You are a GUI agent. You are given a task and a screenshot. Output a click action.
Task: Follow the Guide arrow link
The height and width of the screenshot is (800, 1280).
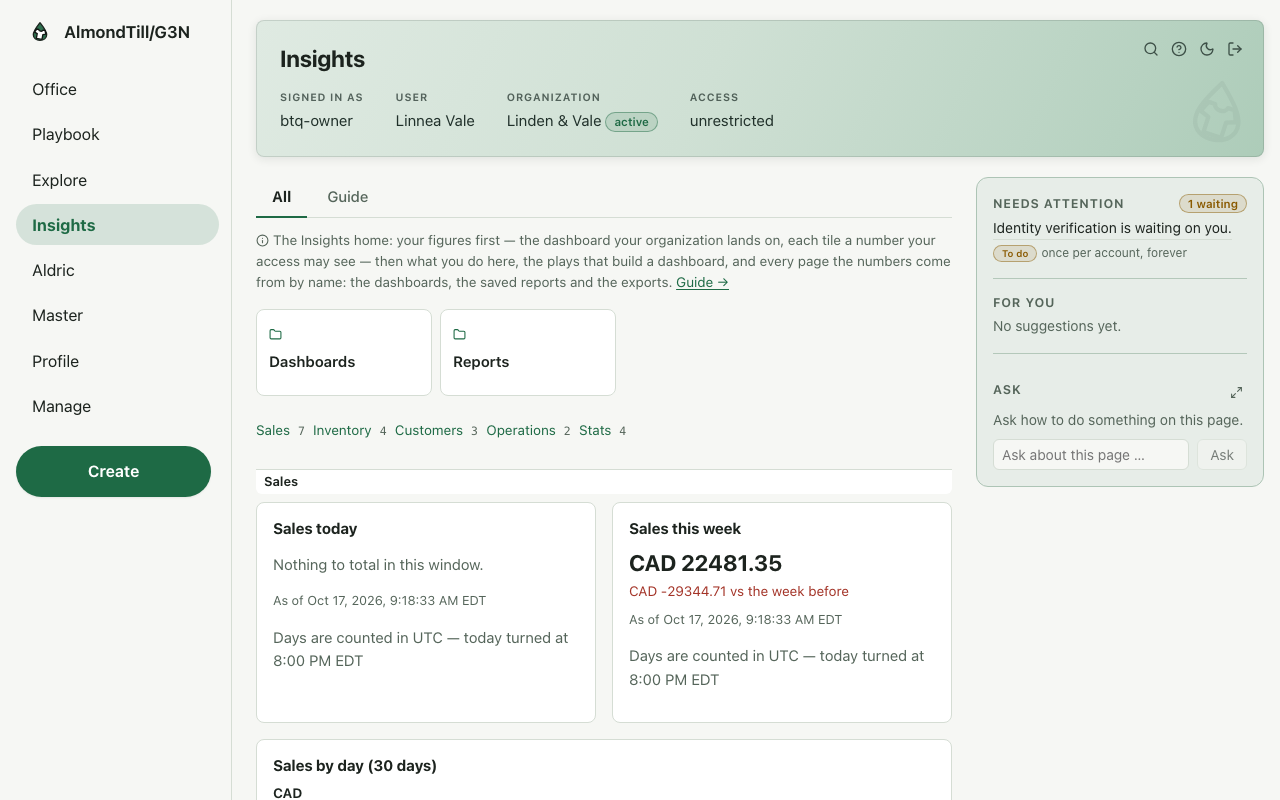point(702,282)
